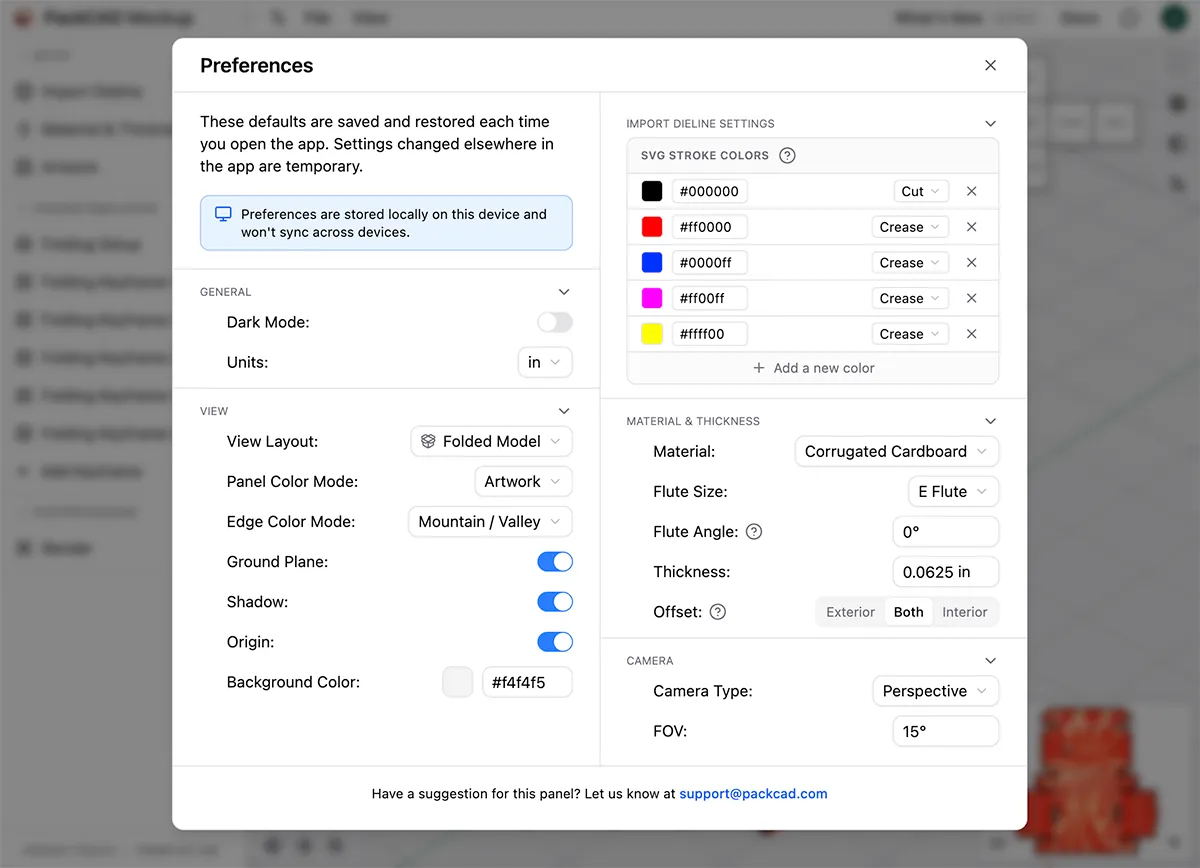
Task: Open the Offset help icon
Action: [x=717, y=612]
